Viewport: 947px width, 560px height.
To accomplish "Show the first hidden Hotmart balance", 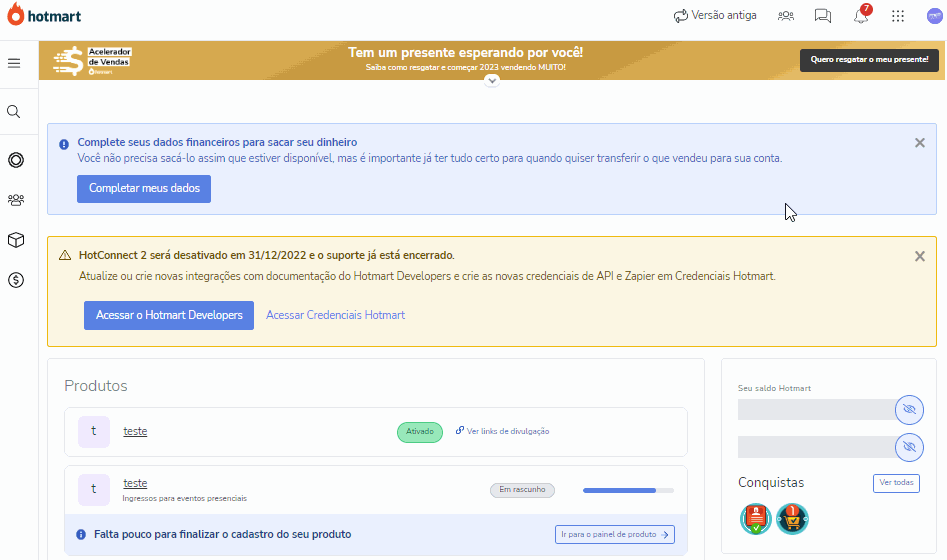I will [909, 410].
